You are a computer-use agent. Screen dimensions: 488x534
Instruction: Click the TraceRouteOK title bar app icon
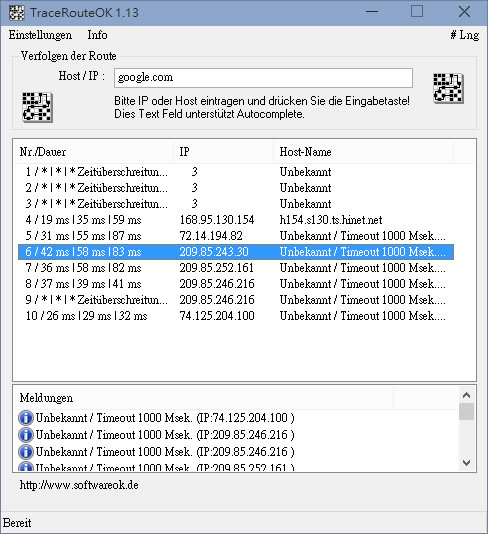pyautogui.click(x=16, y=13)
